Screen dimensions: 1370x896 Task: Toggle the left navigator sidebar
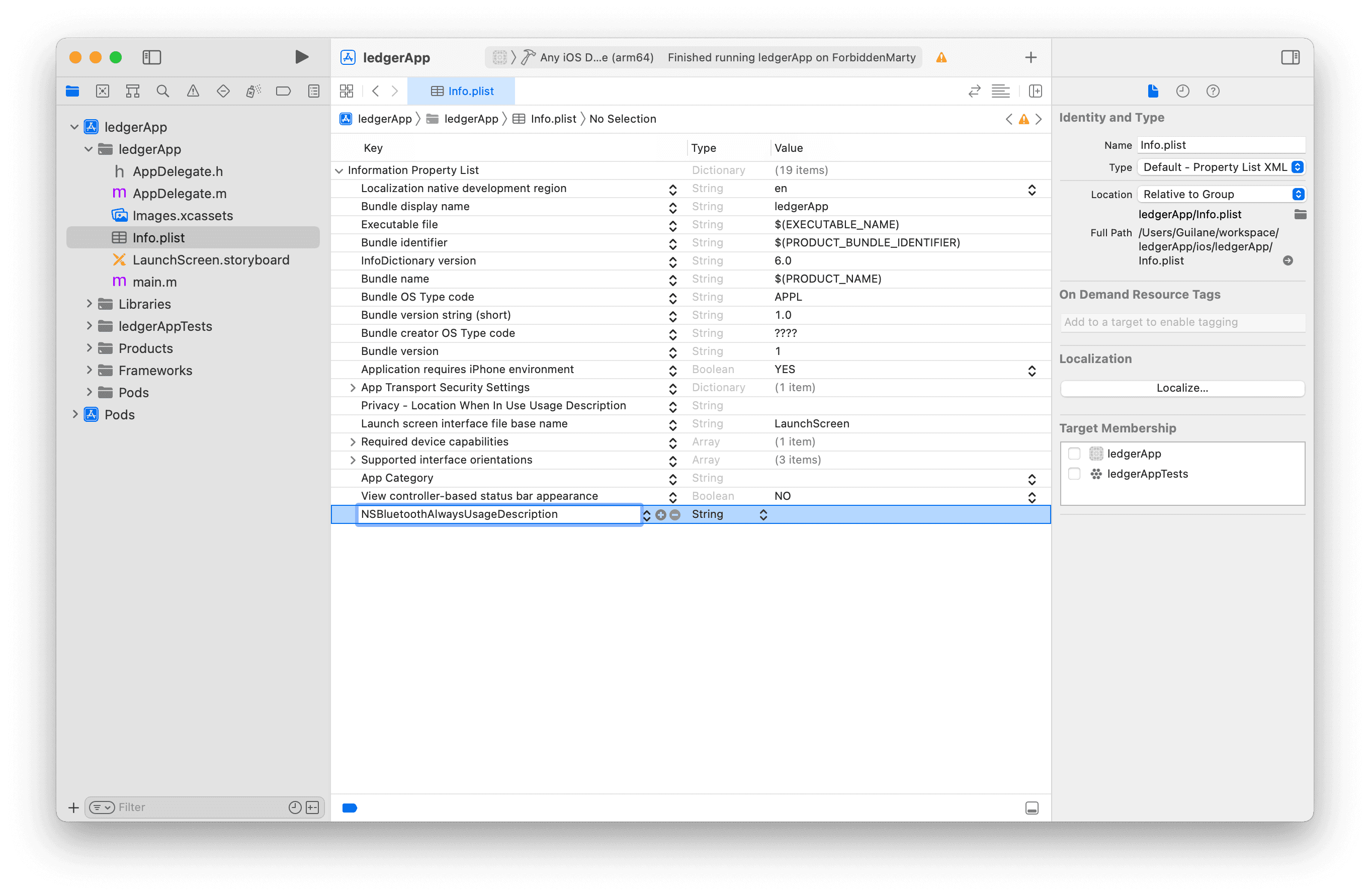(x=151, y=57)
